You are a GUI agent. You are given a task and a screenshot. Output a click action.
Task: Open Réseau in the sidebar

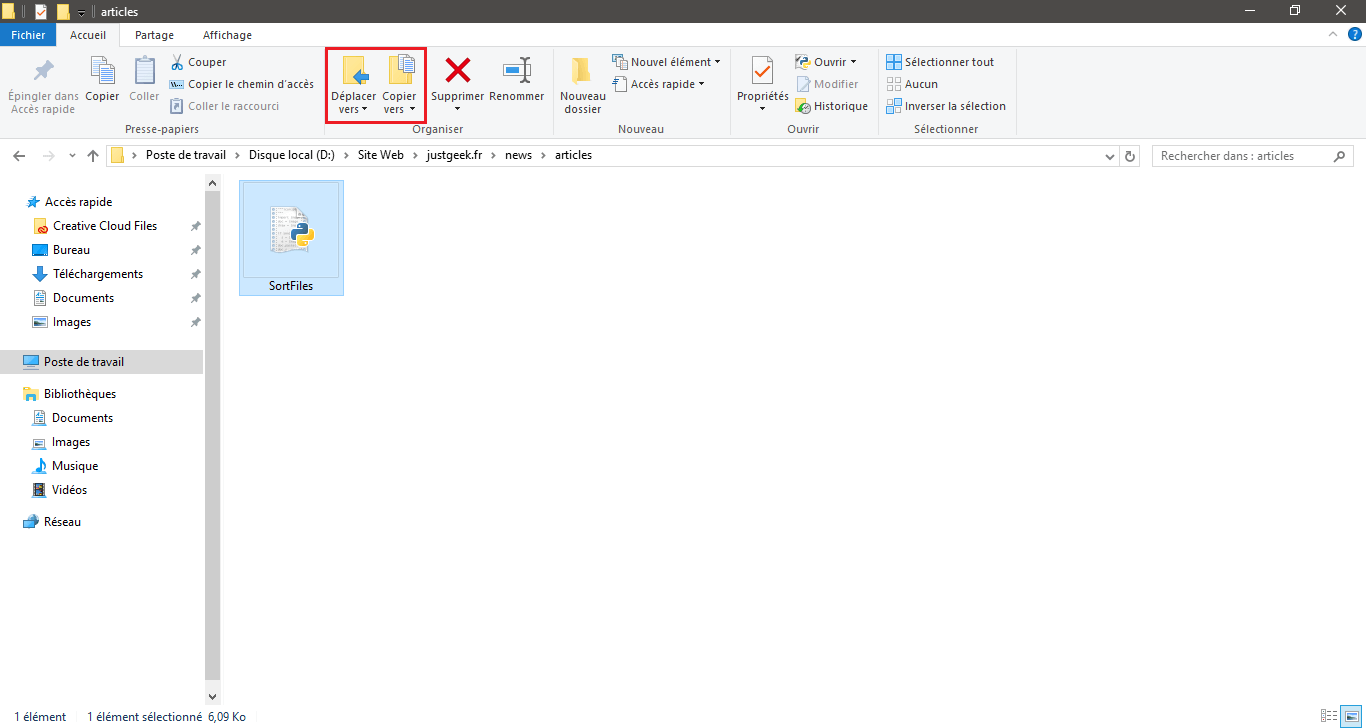[x=62, y=522]
